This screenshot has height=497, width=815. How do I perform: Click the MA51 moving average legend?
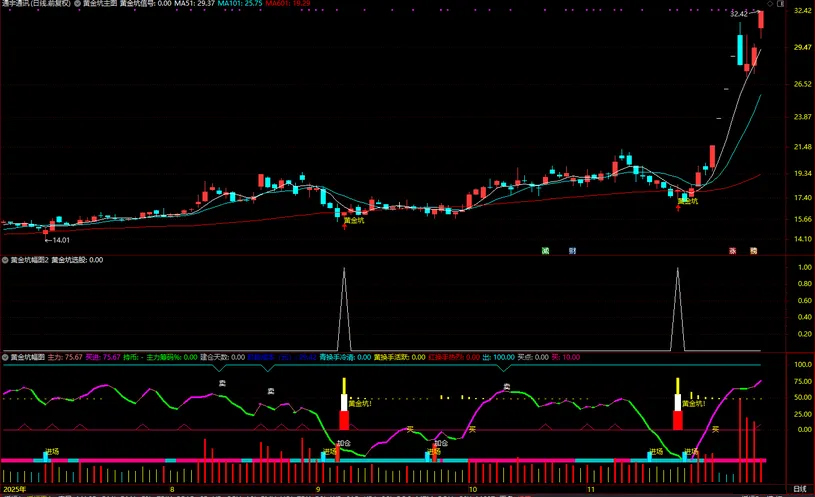193,4
